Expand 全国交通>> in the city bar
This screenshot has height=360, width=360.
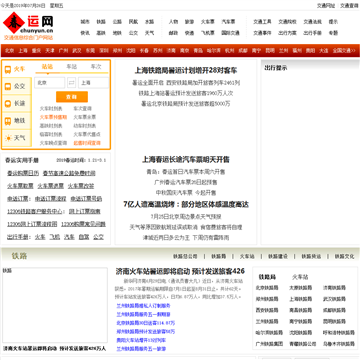pyautogui.click(x=344, y=51)
